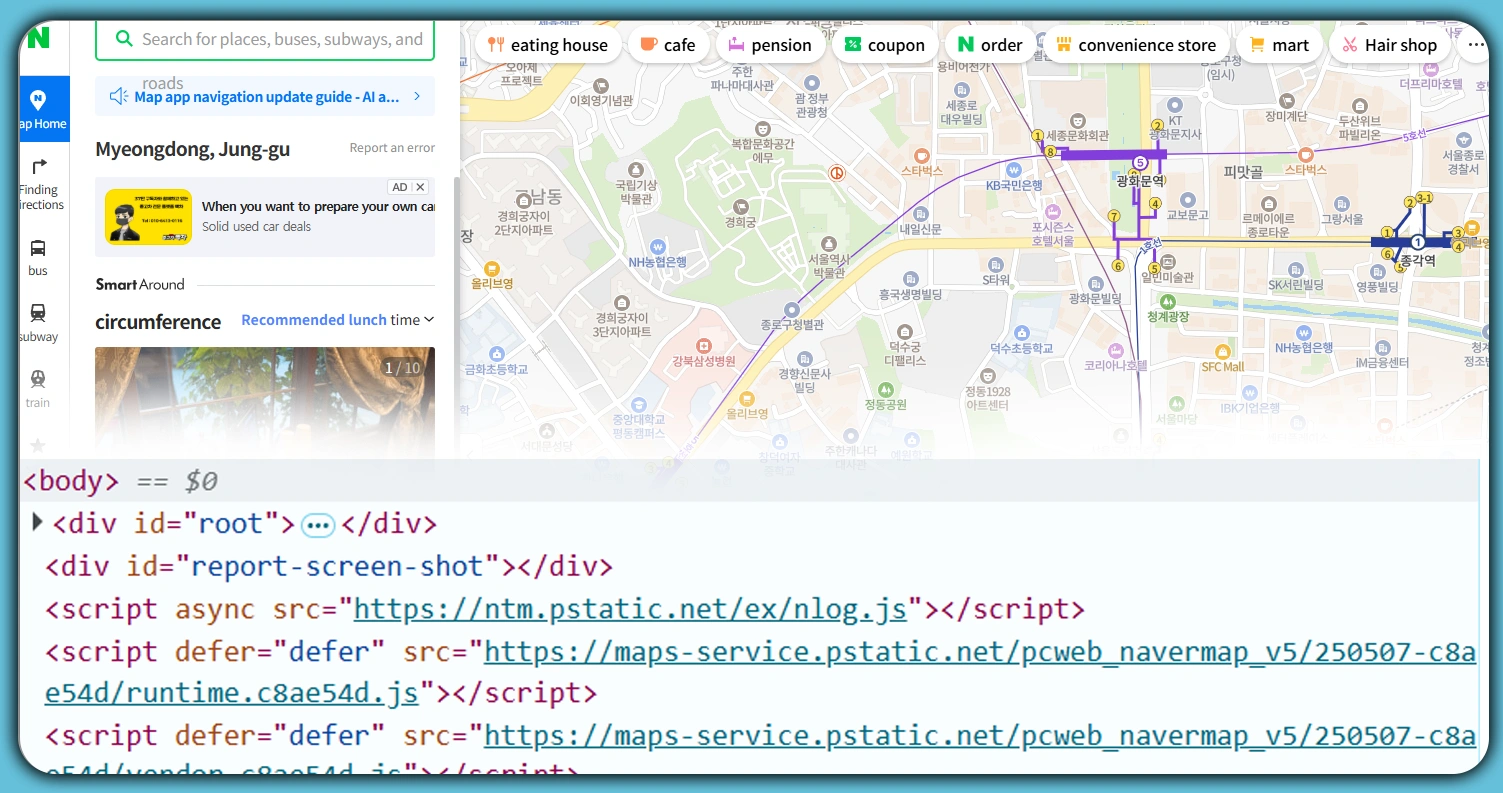Screen dimensions: 1503x793
Task: Click the magnifier icon in search bar
Action: [x=124, y=38]
